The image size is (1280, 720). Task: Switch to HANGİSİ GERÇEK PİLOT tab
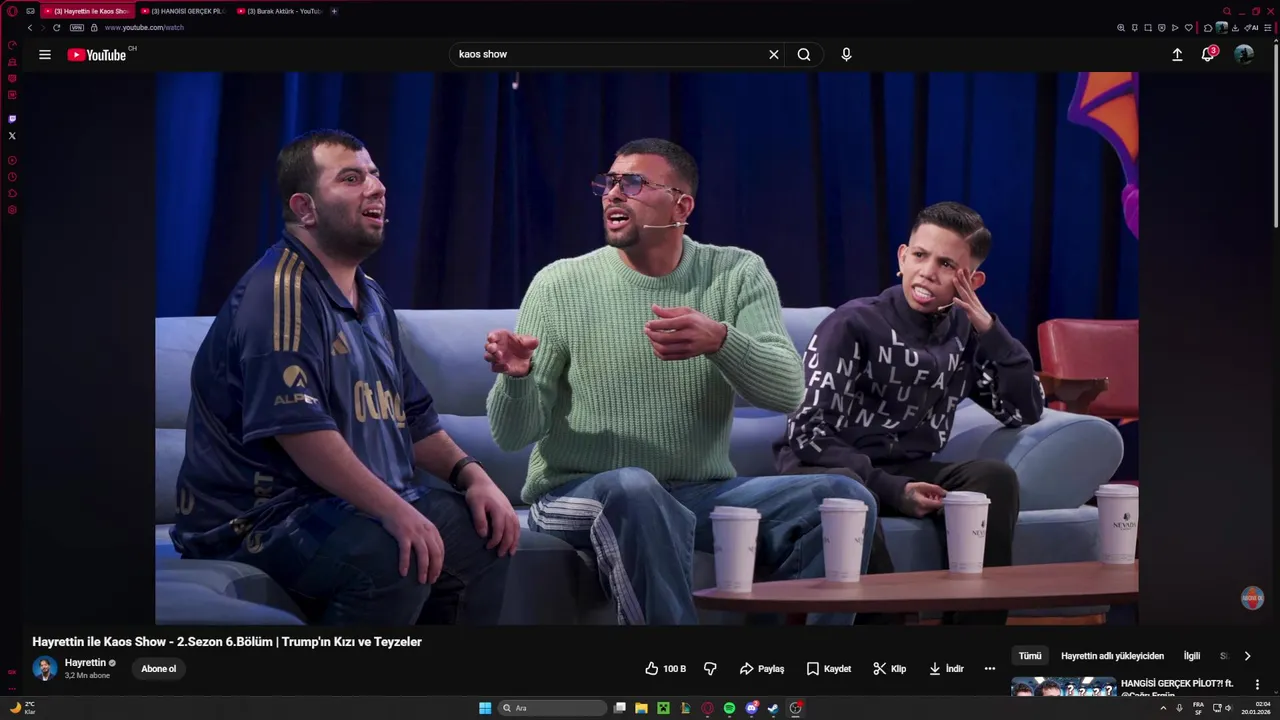pos(183,11)
